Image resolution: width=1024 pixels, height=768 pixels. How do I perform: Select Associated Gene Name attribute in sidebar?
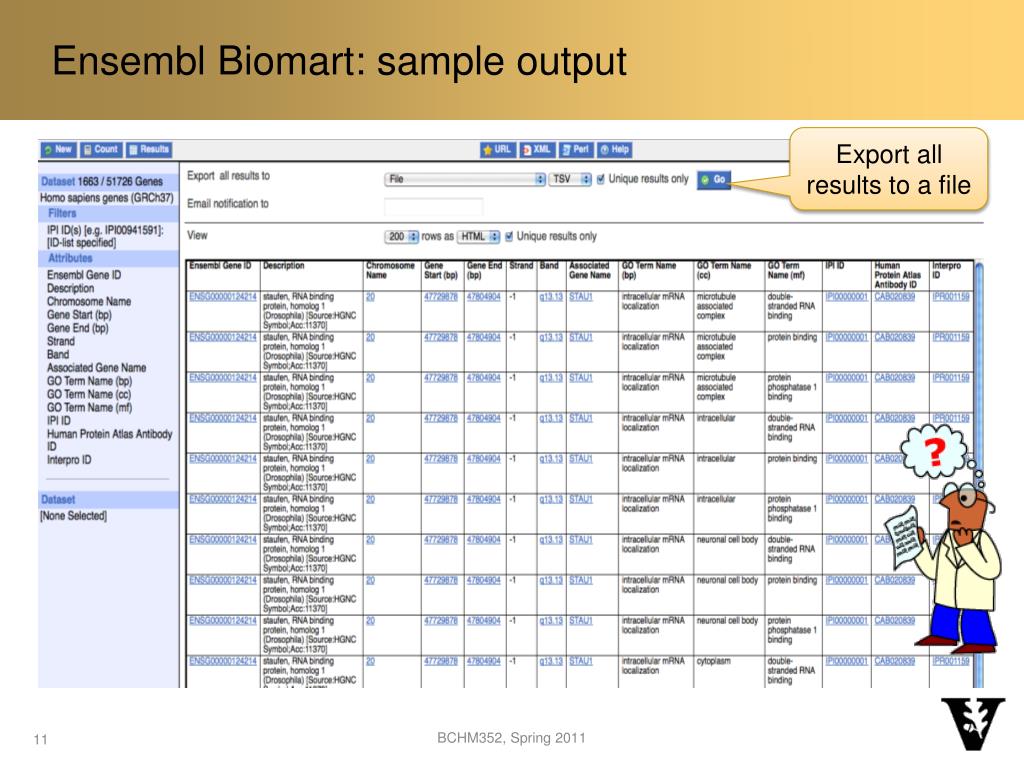[x=97, y=368]
